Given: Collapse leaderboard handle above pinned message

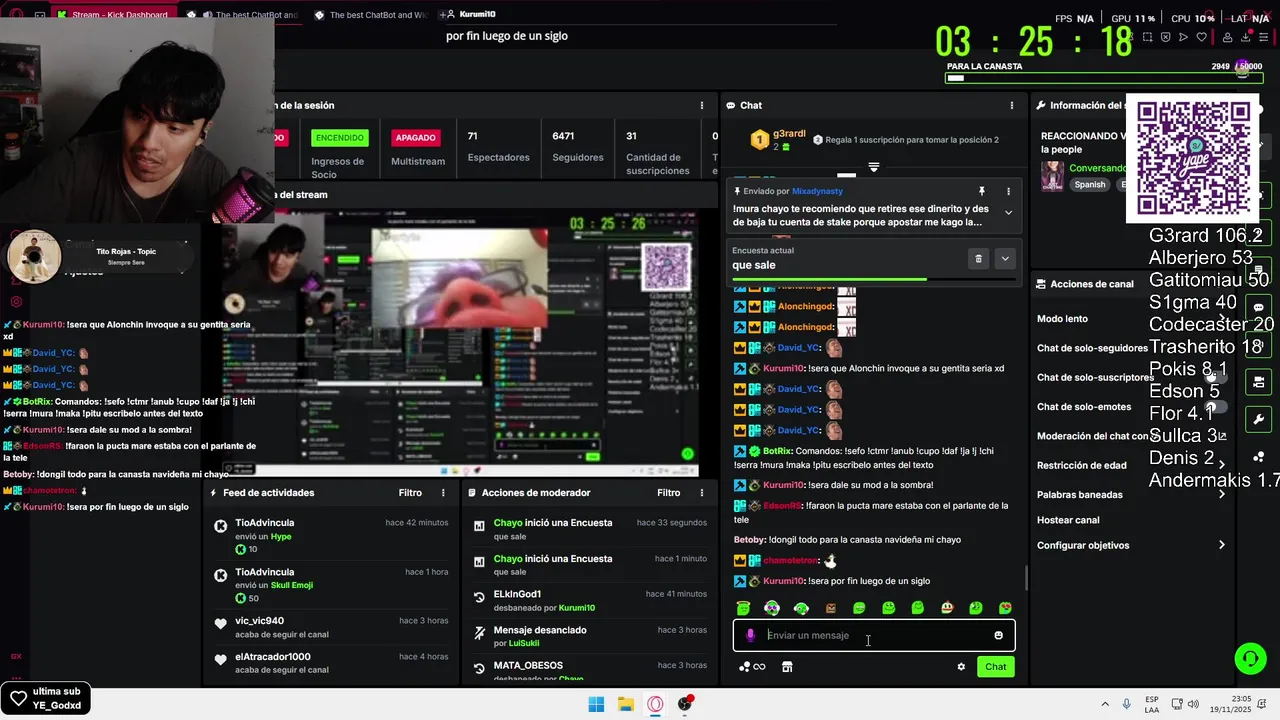Looking at the screenshot, I should pos(873,167).
